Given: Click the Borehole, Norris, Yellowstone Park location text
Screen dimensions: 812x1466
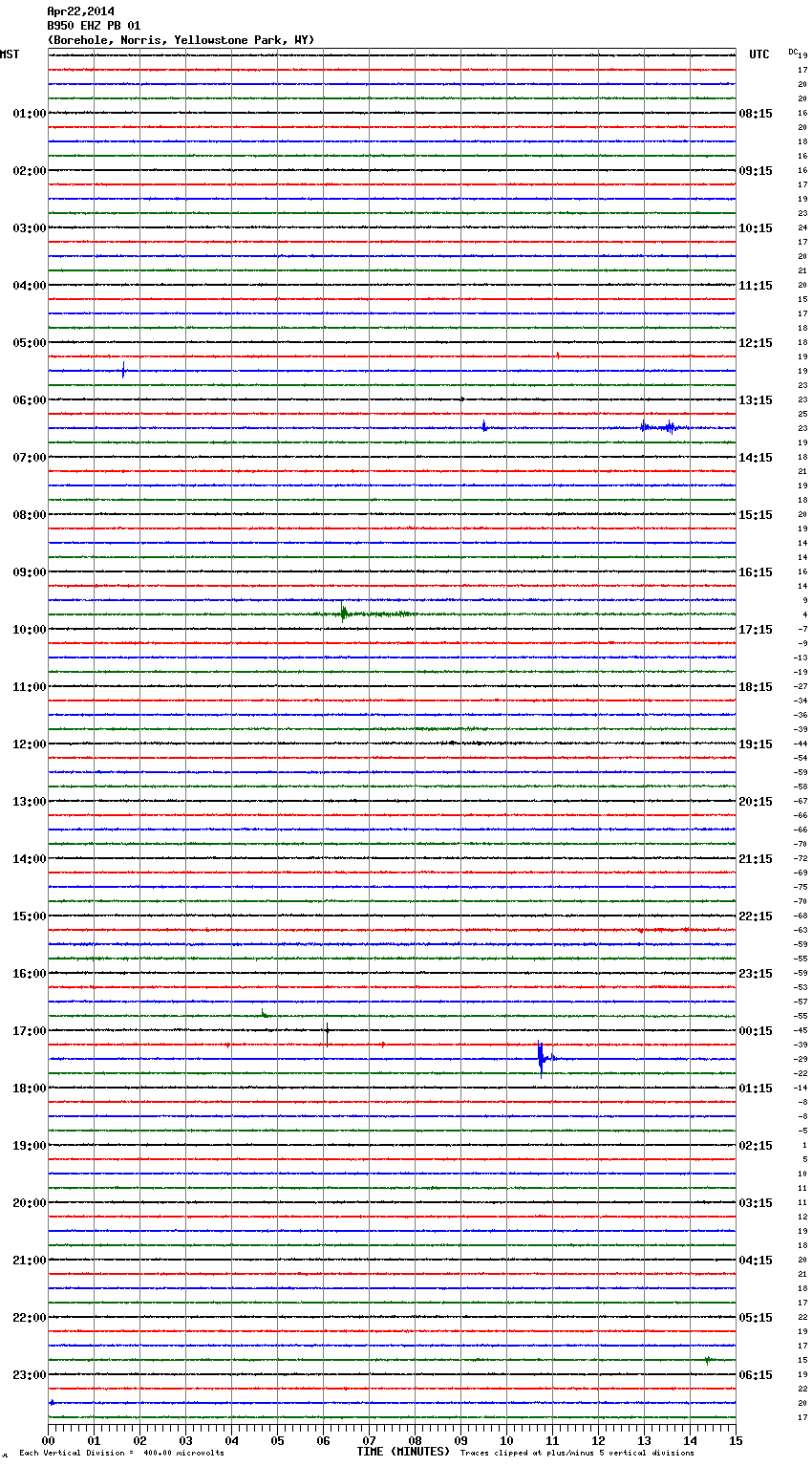Looking at the screenshot, I should (181, 40).
